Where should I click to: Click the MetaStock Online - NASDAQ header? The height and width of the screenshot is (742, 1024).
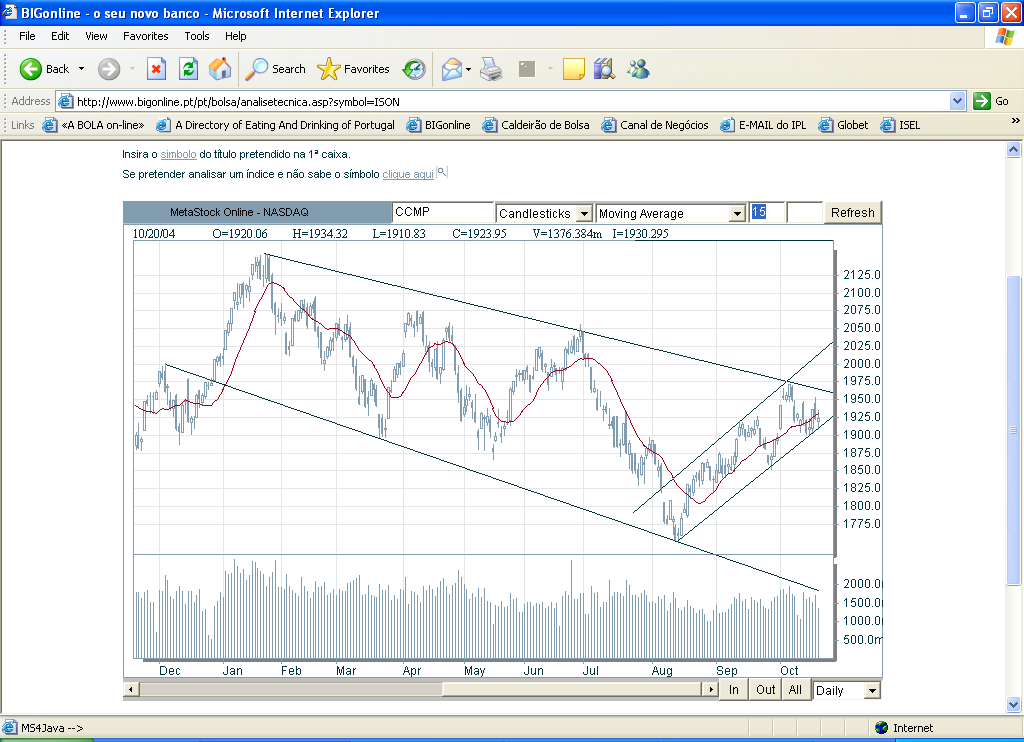pyautogui.click(x=257, y=212)
